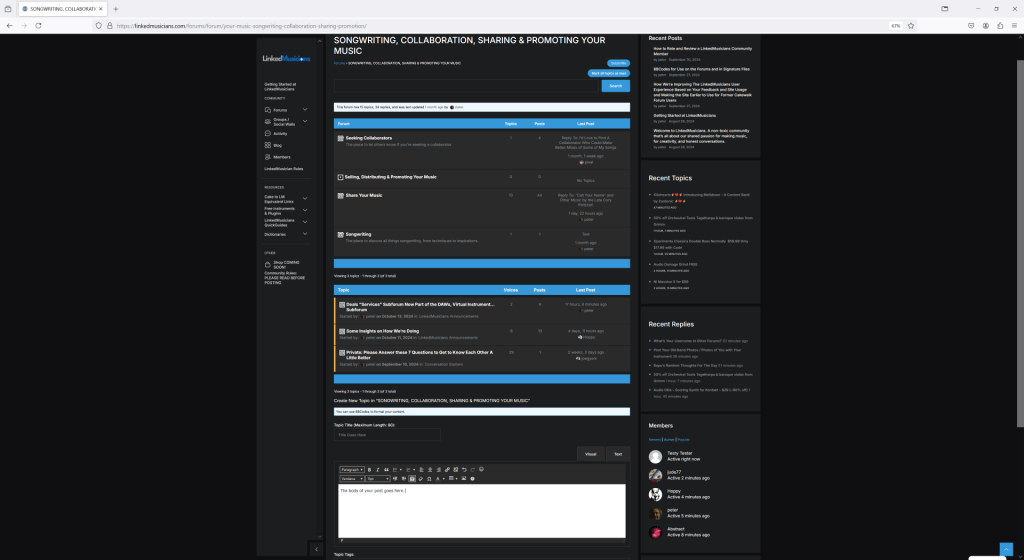
Task: Bookmark this page with the star icon
Action: [x=911, y=25]
